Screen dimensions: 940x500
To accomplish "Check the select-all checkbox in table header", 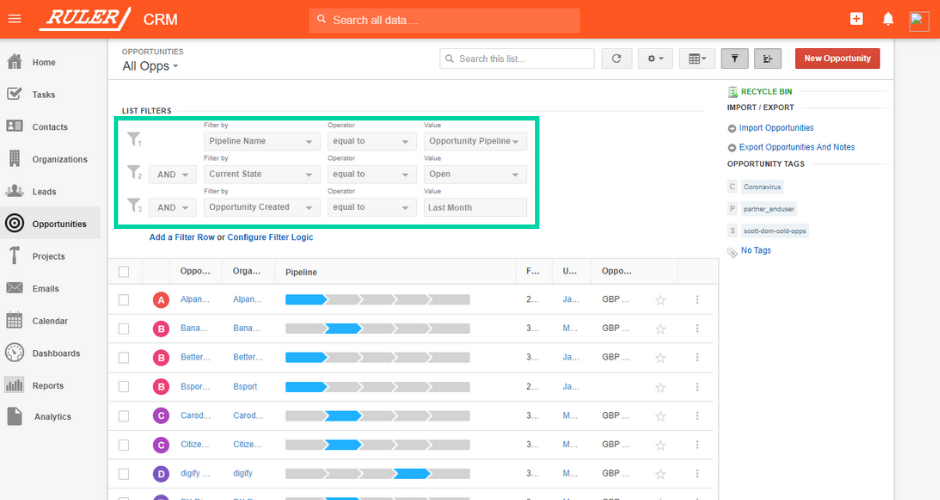I will tap(124, 271).
